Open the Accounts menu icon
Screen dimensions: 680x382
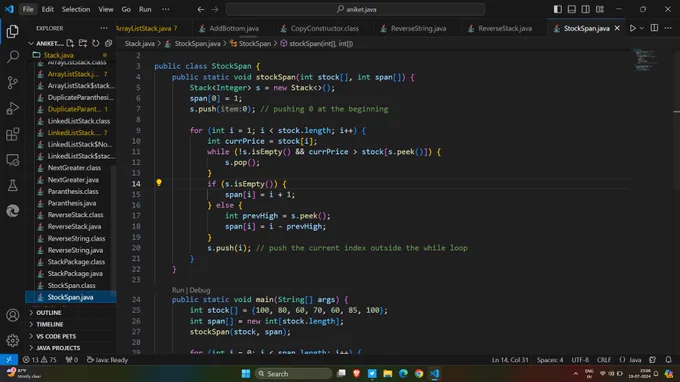coord(13,315)
